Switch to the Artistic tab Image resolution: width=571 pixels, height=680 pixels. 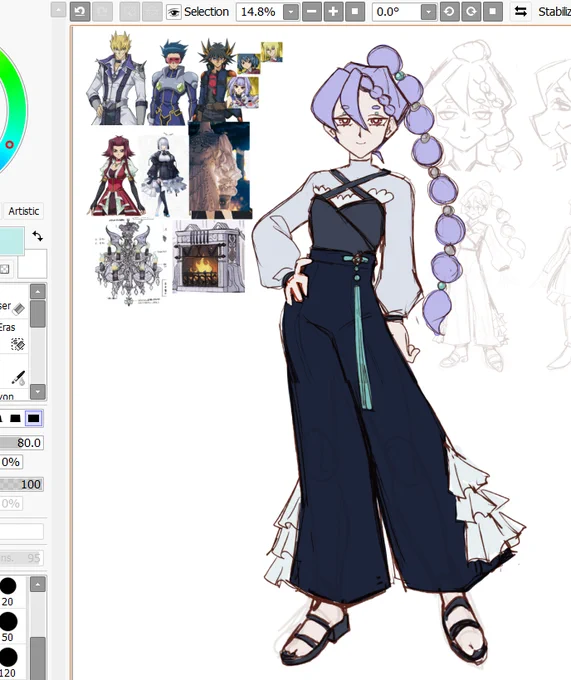23,211
